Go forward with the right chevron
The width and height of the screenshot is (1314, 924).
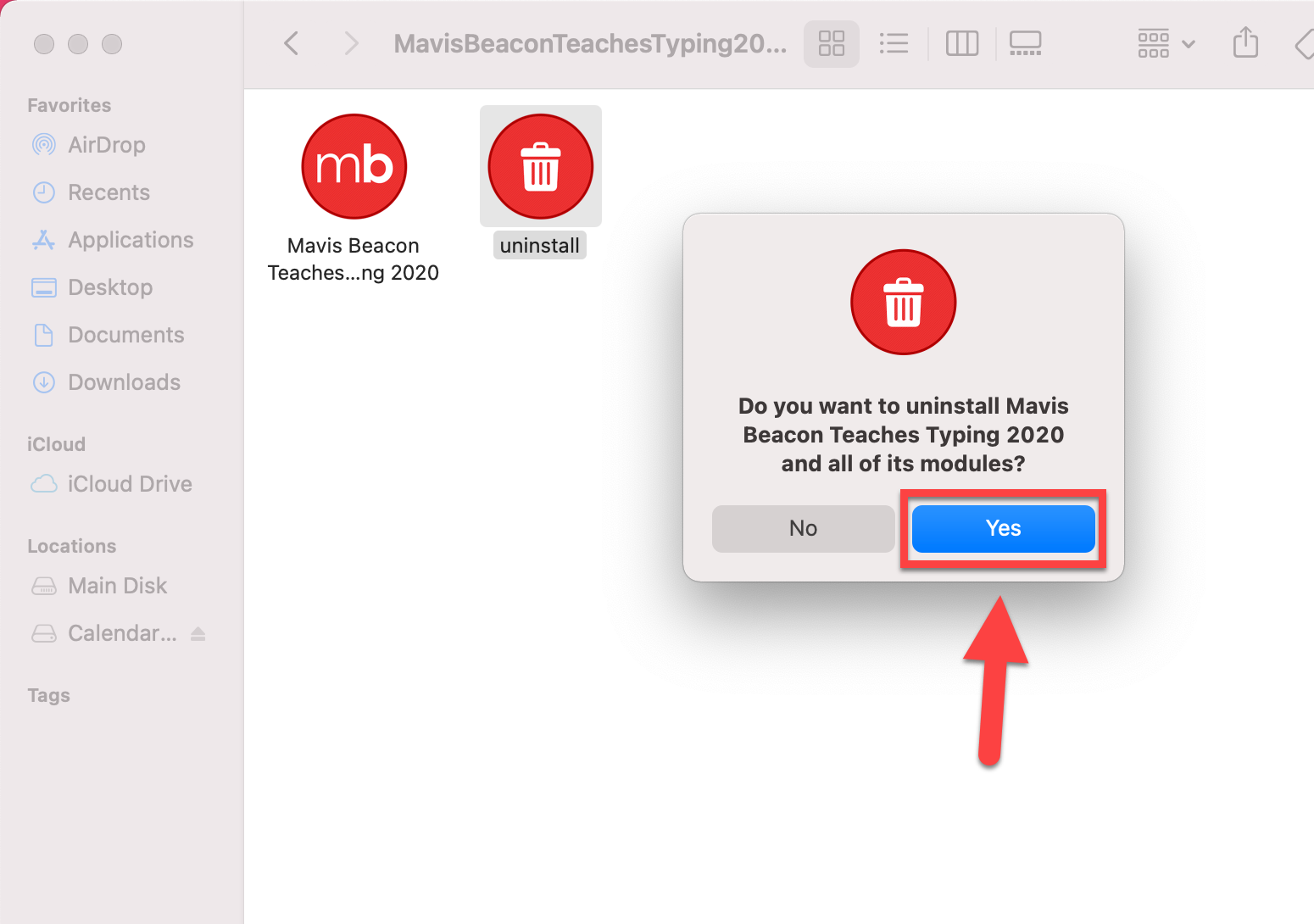tap(351, 43)
